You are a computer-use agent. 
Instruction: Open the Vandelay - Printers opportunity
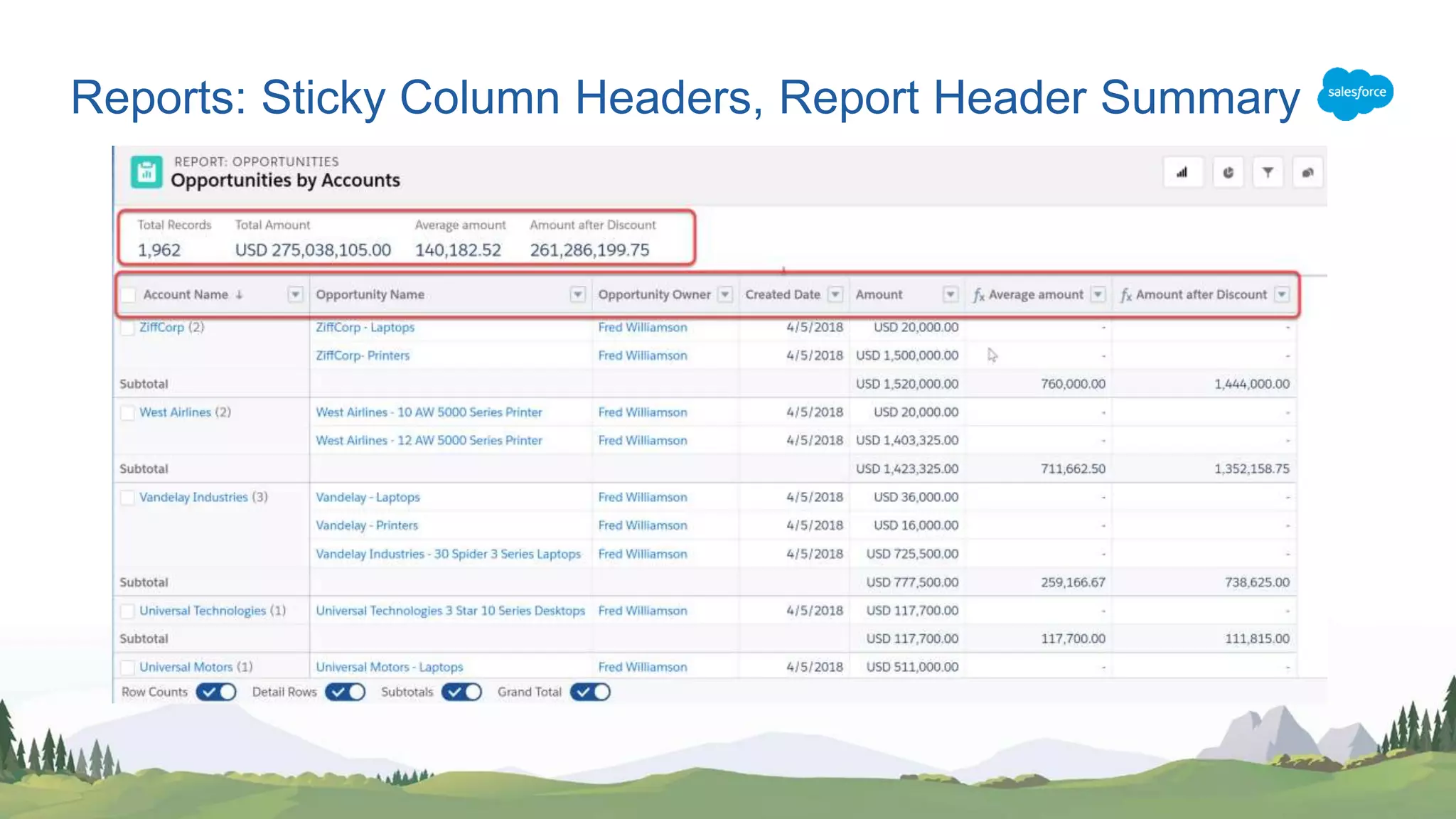(367, 525)
